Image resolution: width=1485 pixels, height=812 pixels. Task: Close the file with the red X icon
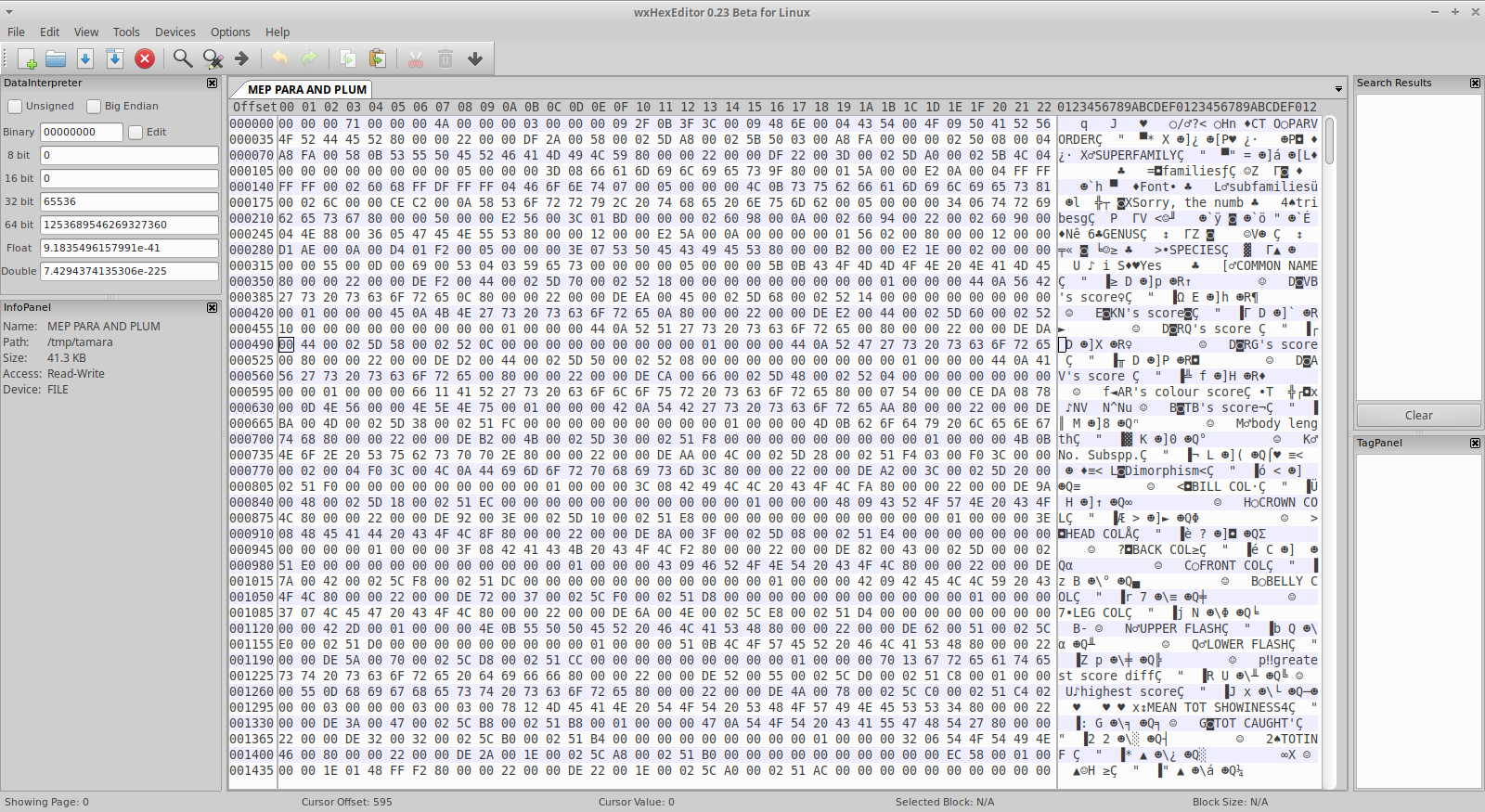coord(145,59)
